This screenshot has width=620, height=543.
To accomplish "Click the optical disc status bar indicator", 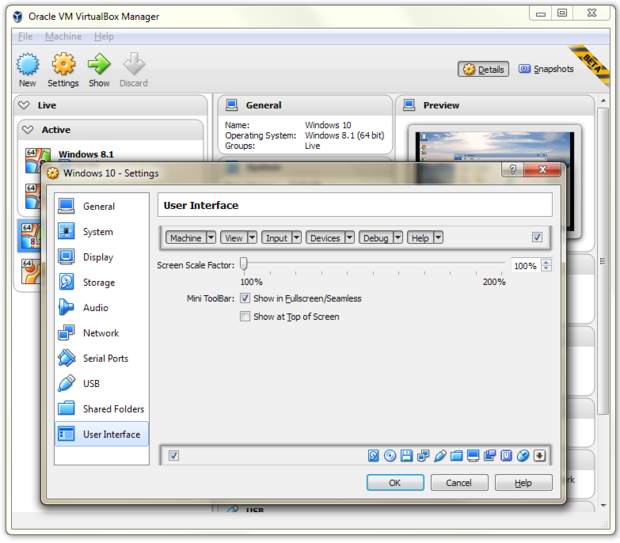I will [x=390, y=456].
